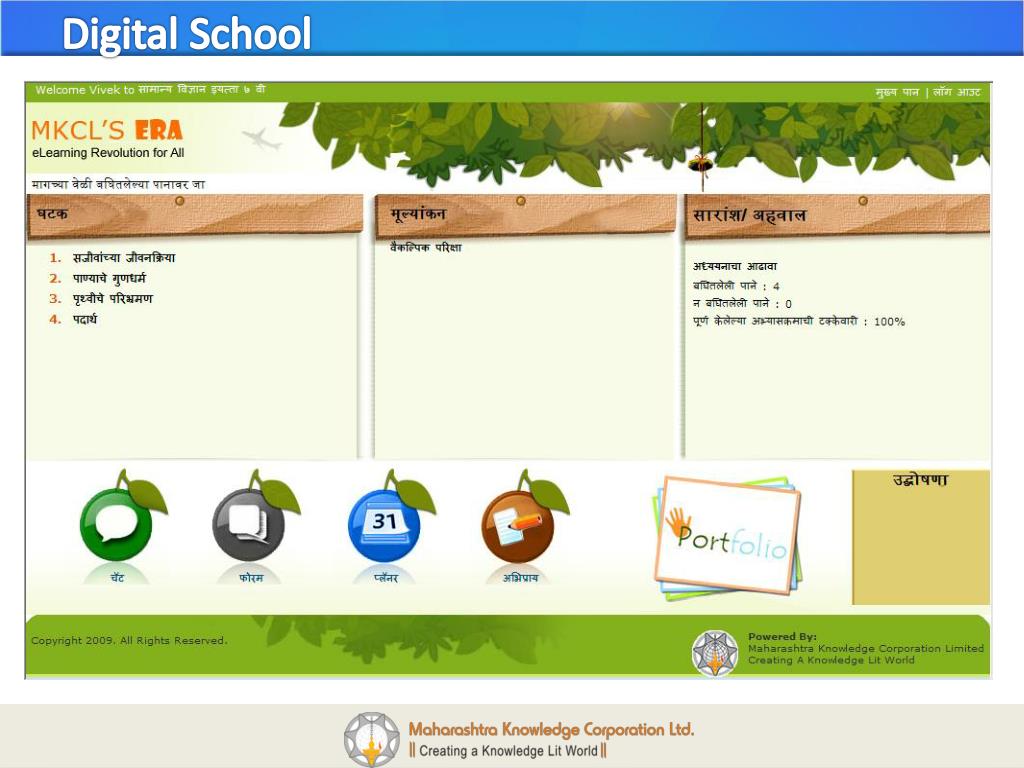Click the फोरम label under the grey apple
Image resolution: width=1024 pixels, height=768 pixels.
251,578
